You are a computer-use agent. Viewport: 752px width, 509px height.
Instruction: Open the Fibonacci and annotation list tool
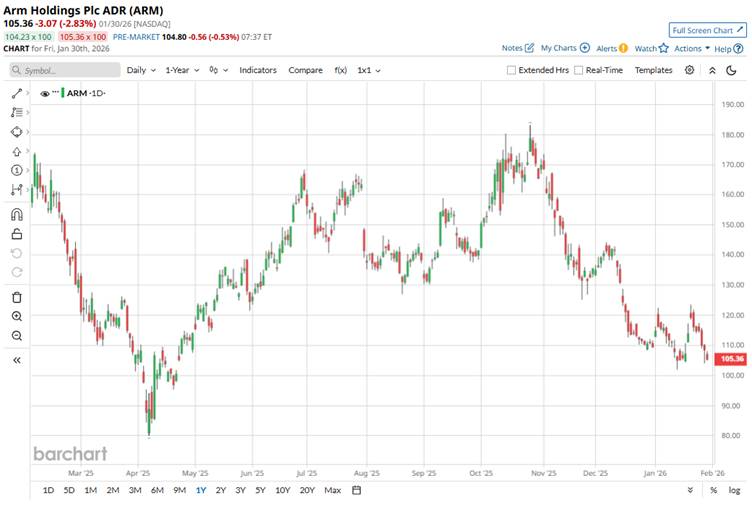click(17, 112)
